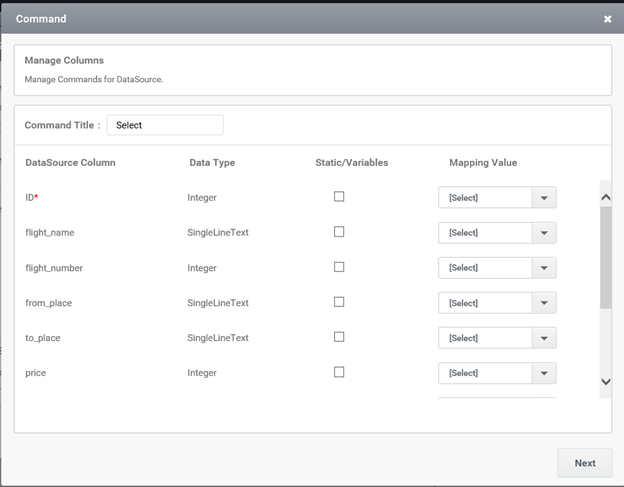624x487 pixels.
Task: Select the from_place column label
Action: point(49,303)
